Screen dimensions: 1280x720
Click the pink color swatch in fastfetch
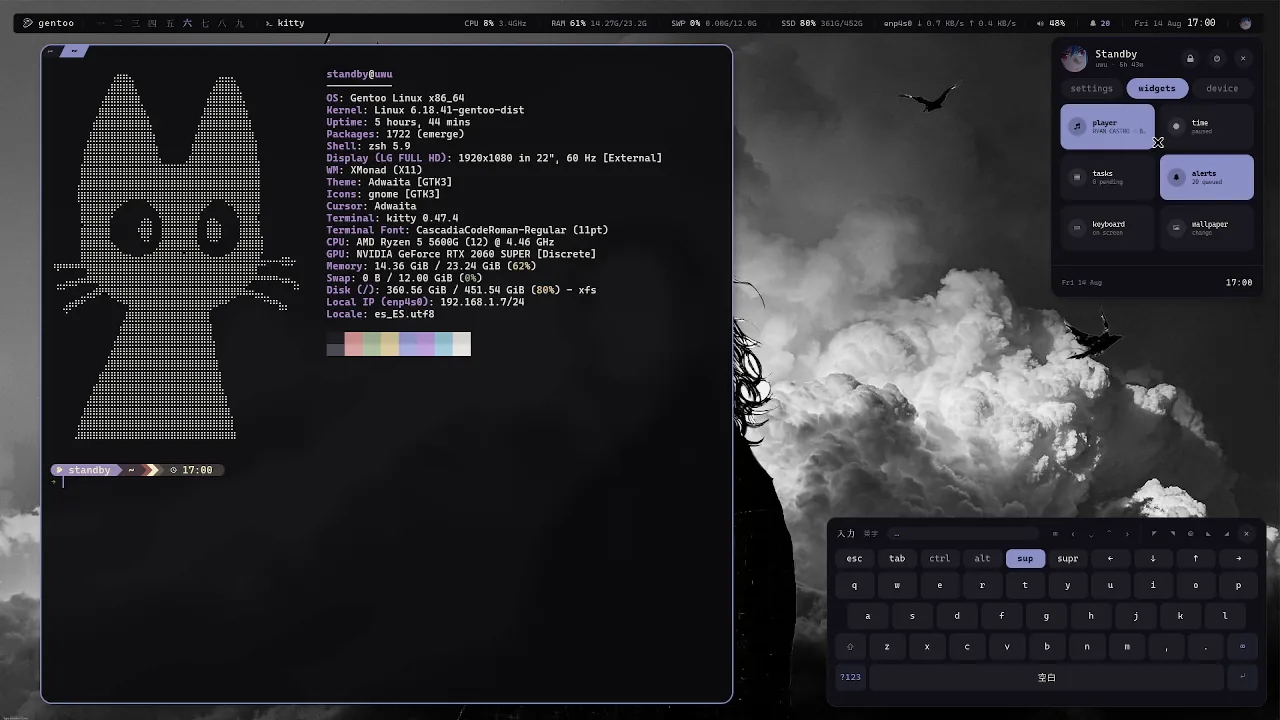coord(353,344)
